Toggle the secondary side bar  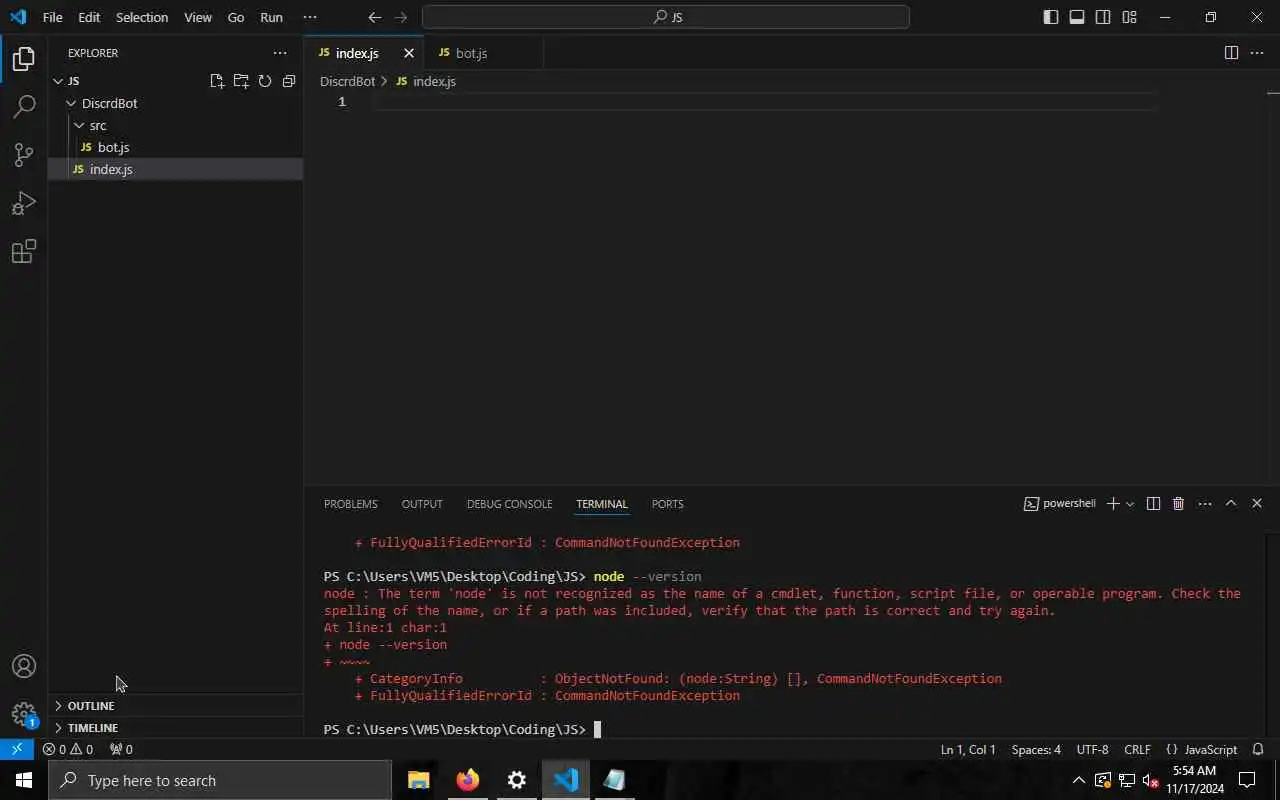[1103, 17]
